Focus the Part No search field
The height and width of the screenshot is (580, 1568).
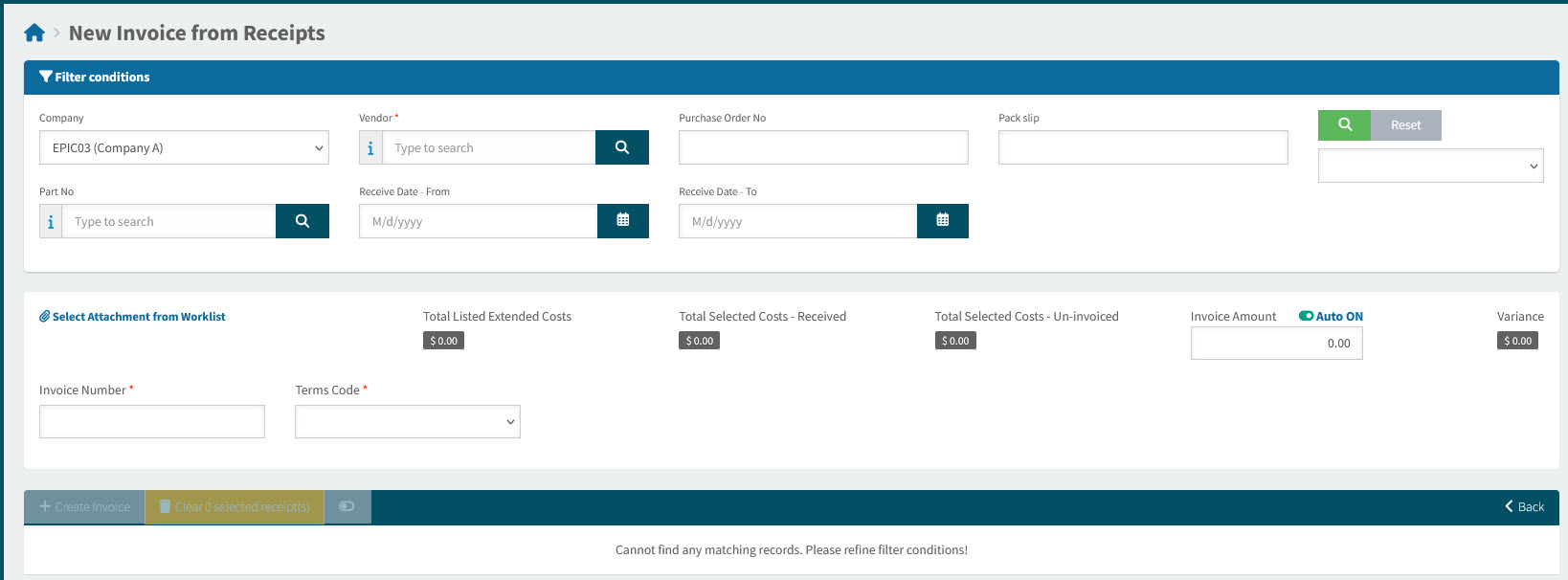point(169,221)
